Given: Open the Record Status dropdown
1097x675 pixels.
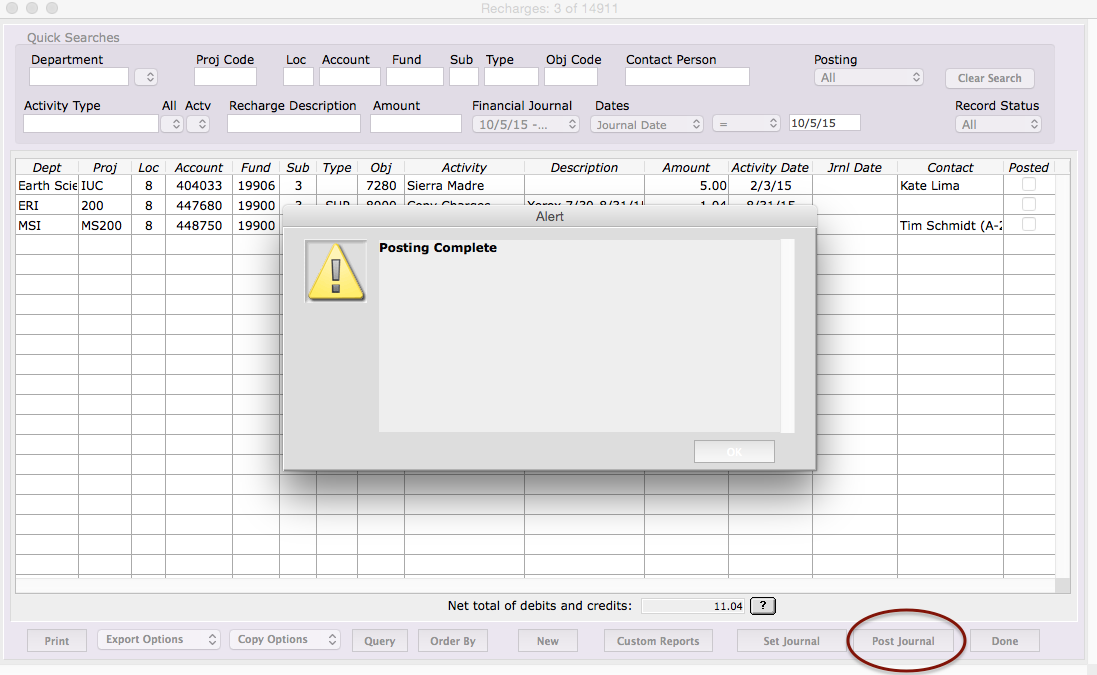Looking at the screenshot, I should click(x=998, y=125).
